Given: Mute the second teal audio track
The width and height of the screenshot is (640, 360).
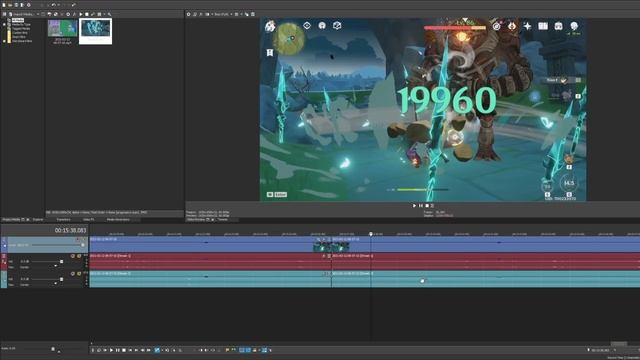Looking at the screenshot, I should pos(73,273).
